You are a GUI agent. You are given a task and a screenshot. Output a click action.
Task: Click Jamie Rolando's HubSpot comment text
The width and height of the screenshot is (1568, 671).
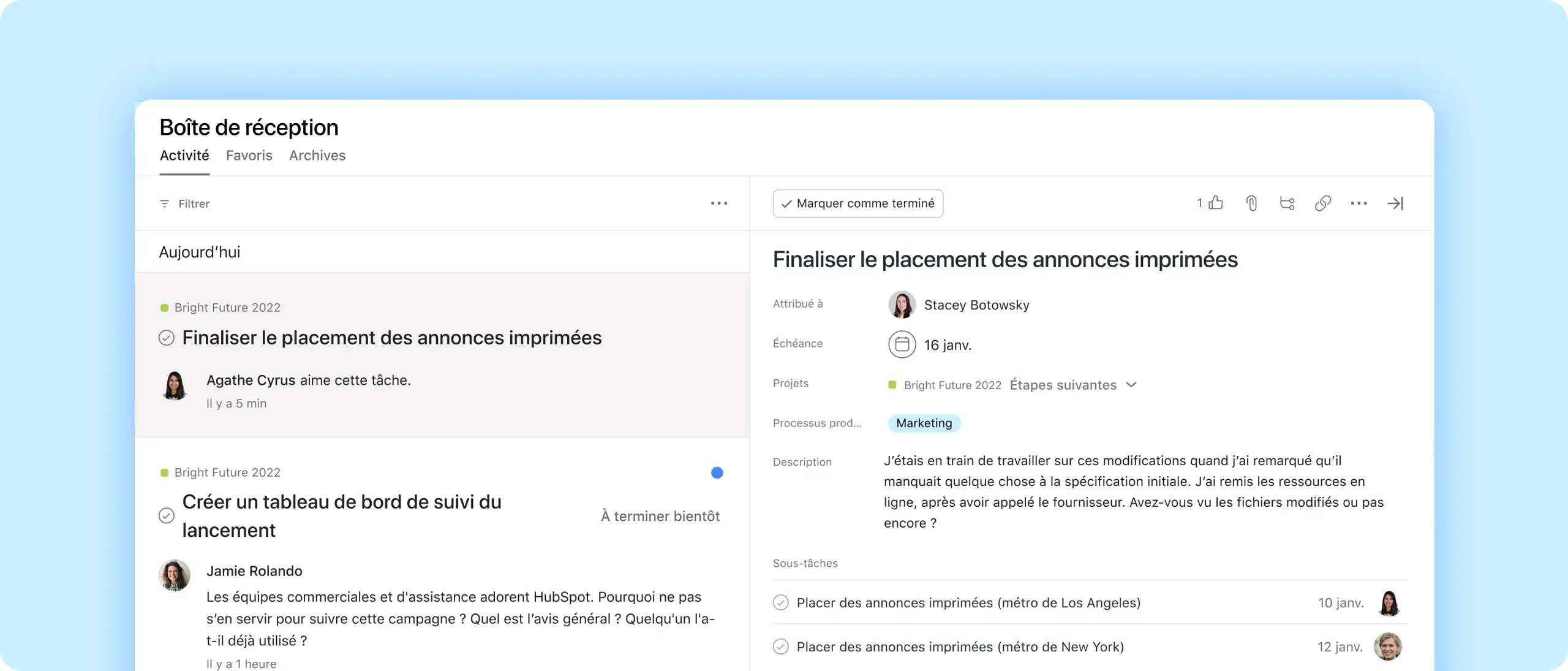[461, 619]
